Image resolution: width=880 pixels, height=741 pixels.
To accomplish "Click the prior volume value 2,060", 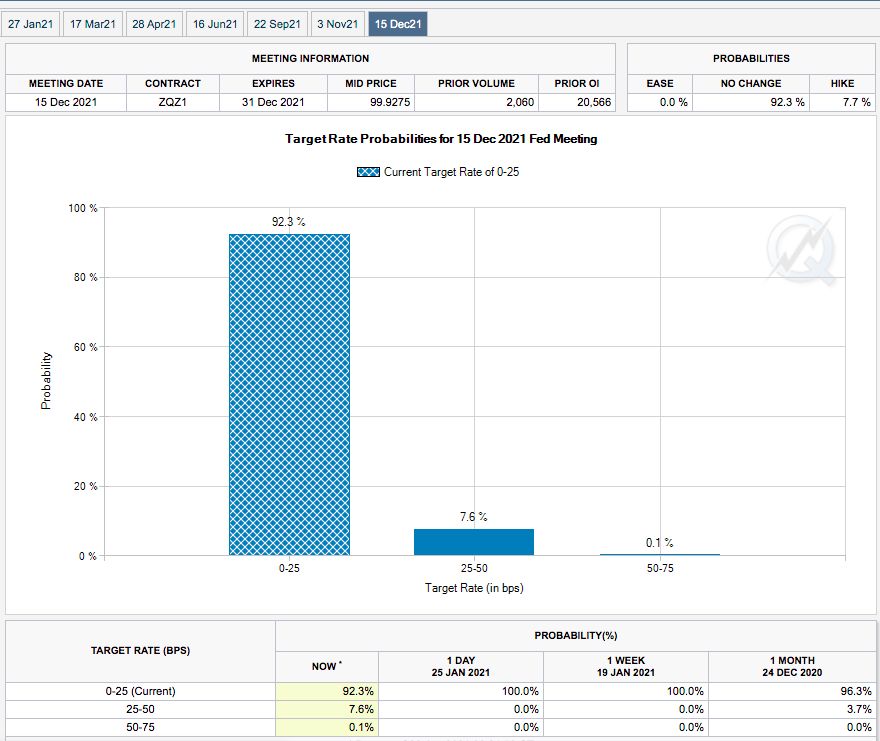I will 520,102.
